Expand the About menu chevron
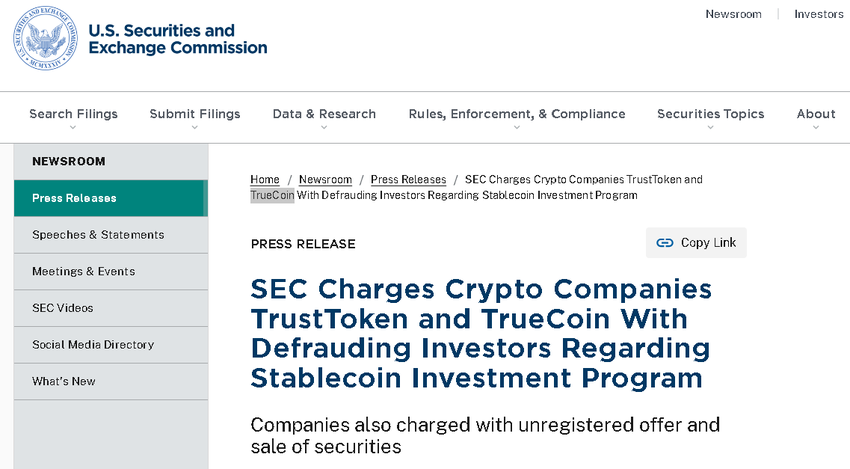 [816, 128]
